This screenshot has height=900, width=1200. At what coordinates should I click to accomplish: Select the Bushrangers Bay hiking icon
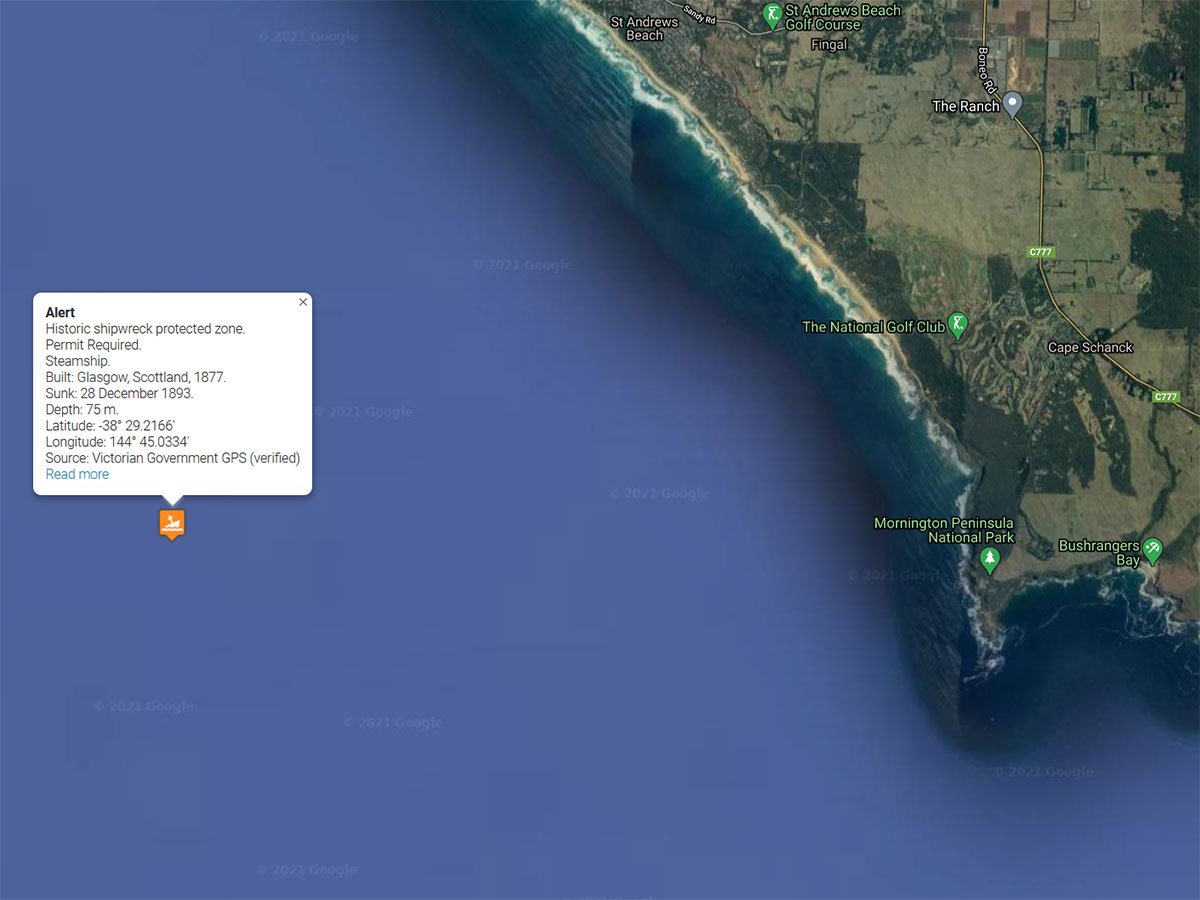tap(1153, 549)
